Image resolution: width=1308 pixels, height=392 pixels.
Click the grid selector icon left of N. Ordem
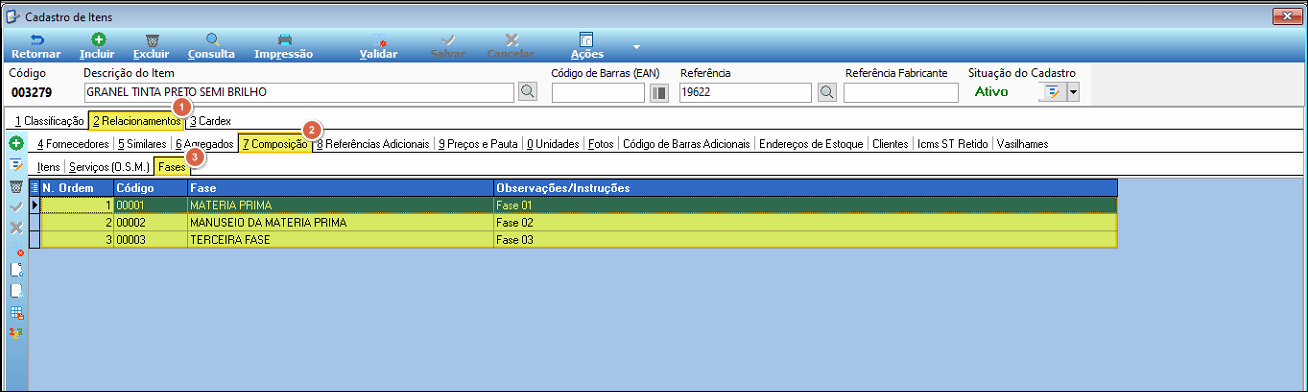(x=35, y=188)
